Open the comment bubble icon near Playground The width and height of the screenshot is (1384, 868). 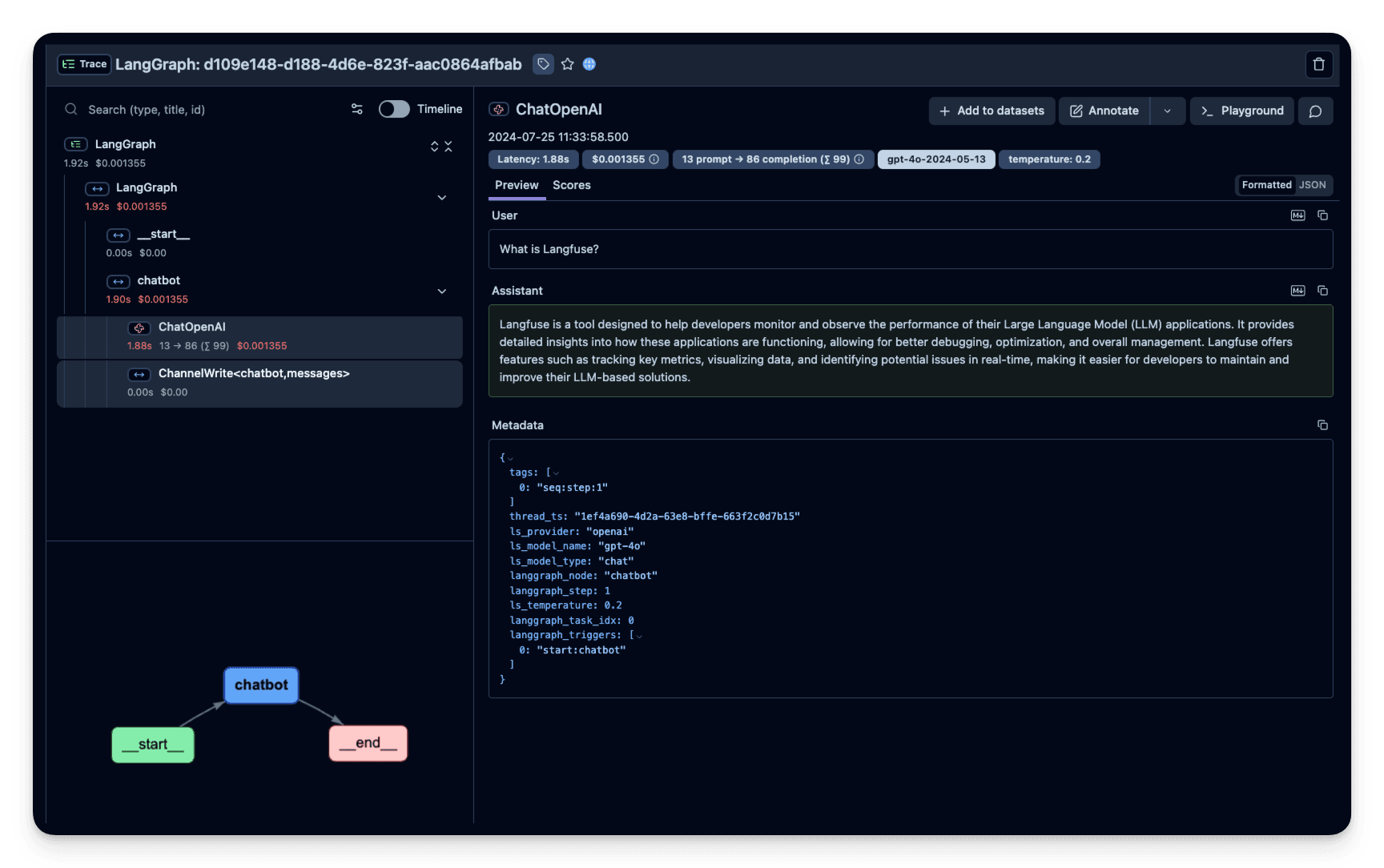(x=1315, y=111)
